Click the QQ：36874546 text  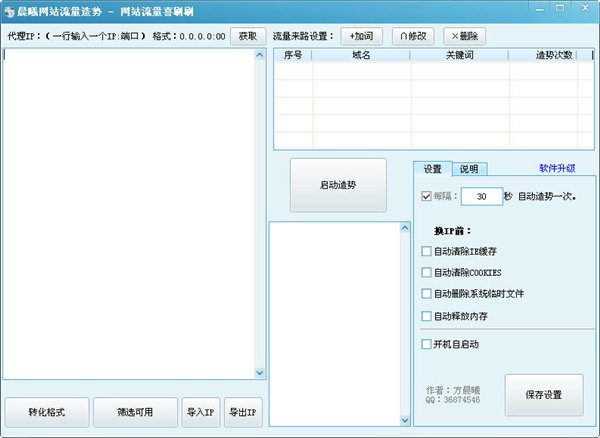click(453, 400)
